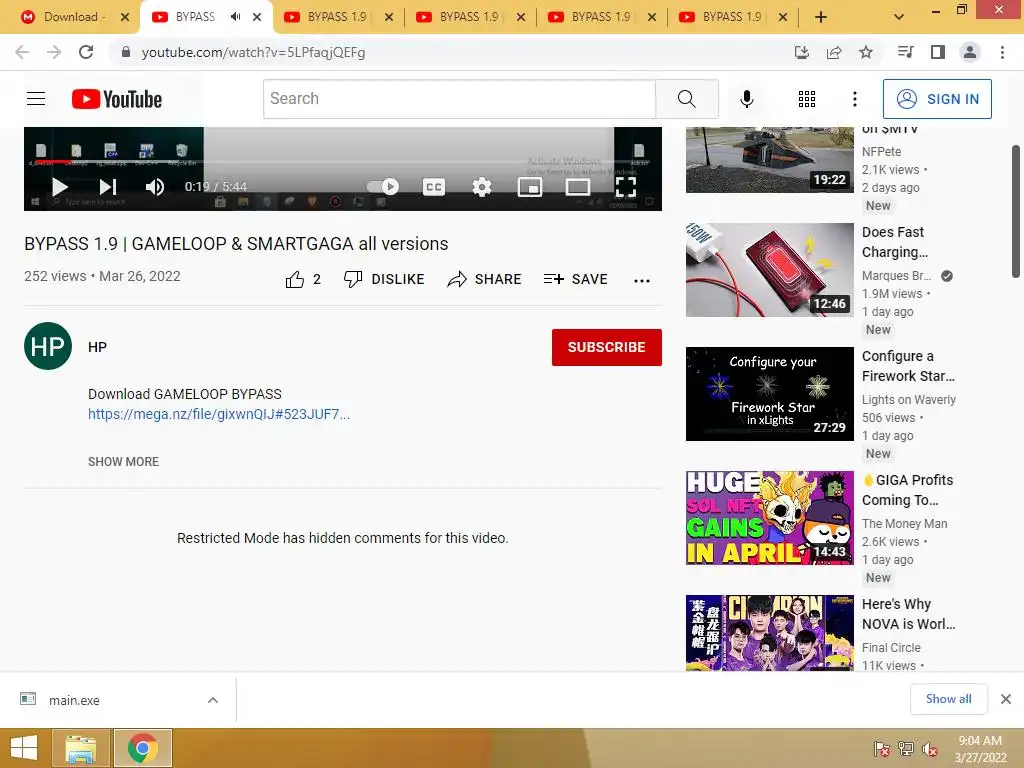This screenshot has height=768, width=1024.
Task: Switch to fifth BYPASS 1.9 tab
Action: coord(601,17)
